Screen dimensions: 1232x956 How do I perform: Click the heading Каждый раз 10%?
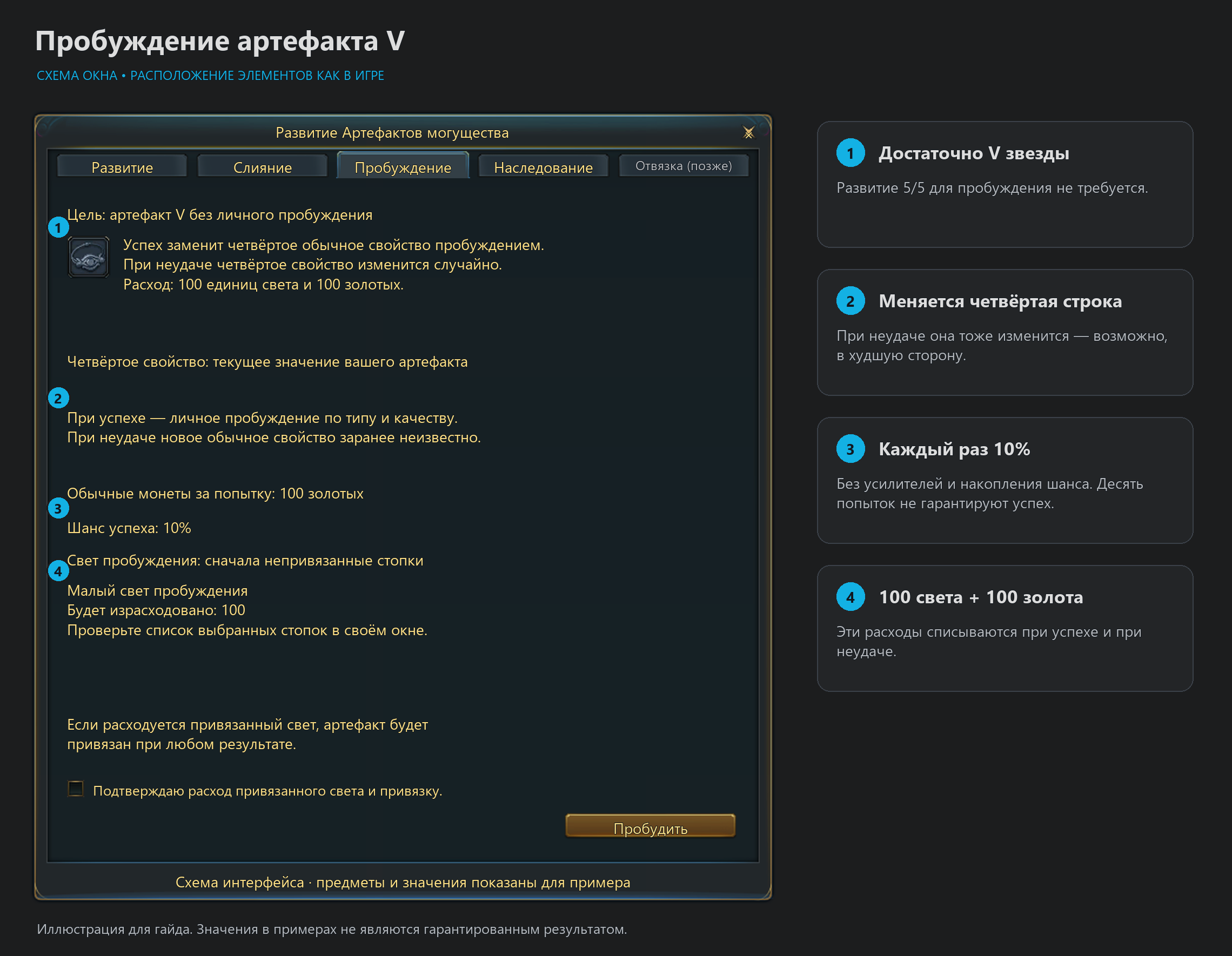coord(954,449)
